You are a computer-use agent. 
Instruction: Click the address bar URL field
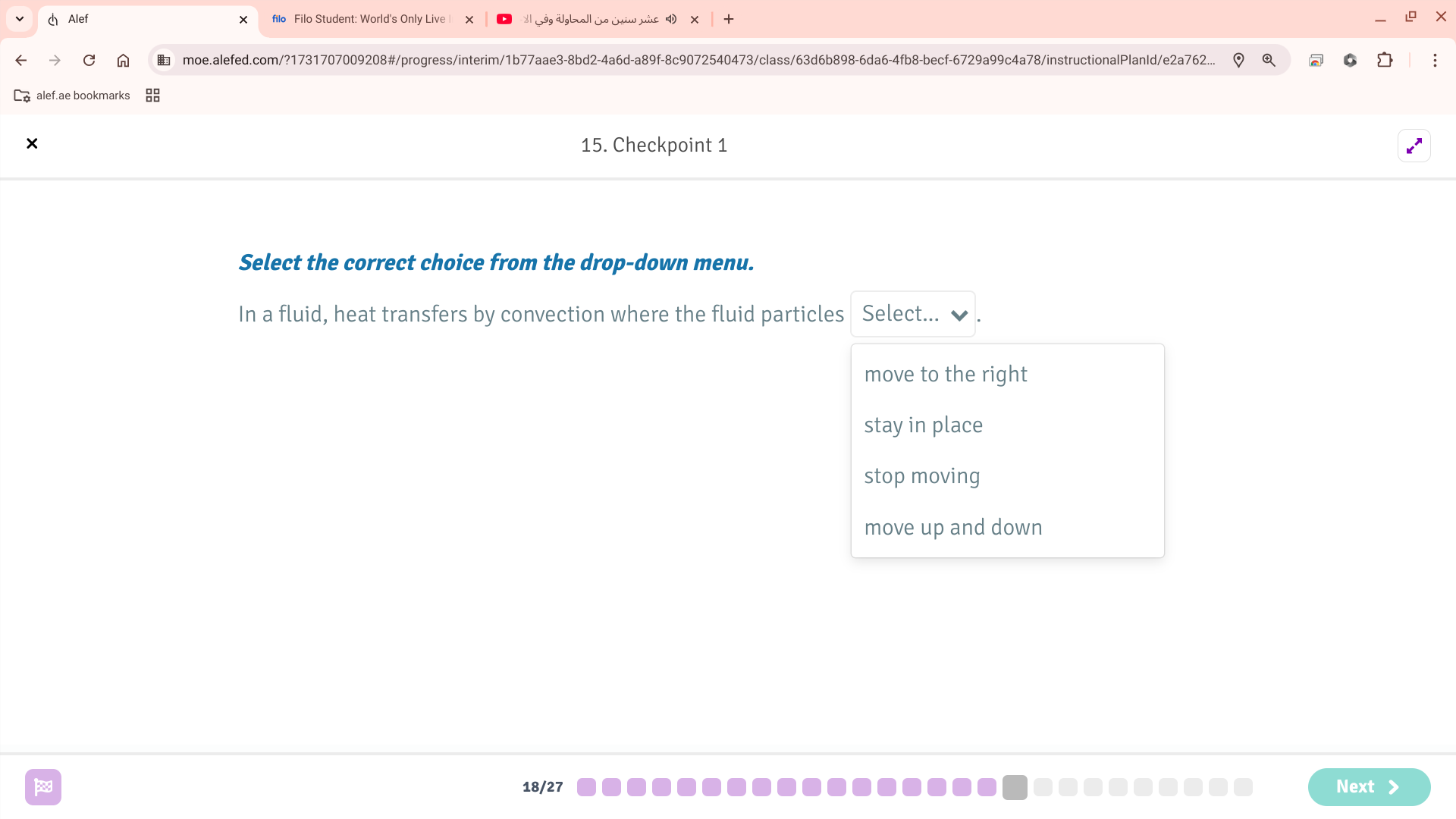(x=698, y=61)
